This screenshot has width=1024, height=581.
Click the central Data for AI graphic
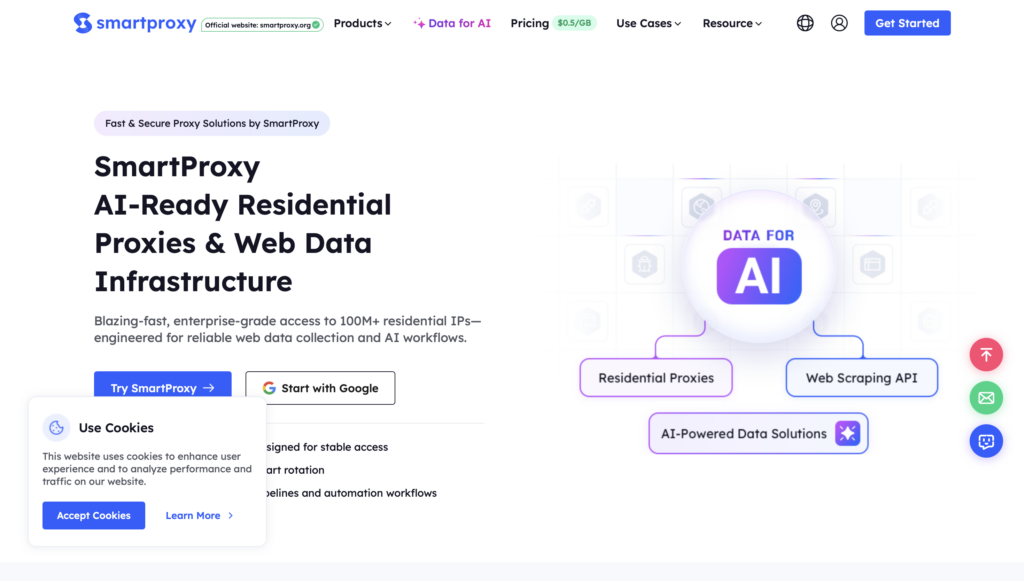coord(759,266)
